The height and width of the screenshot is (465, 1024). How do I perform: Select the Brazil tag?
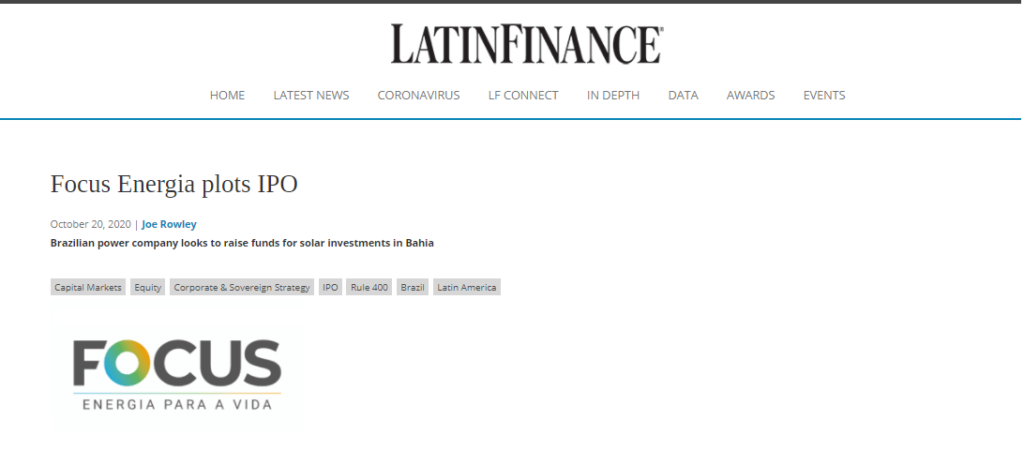pyautogui.click(x=413, y=287)
